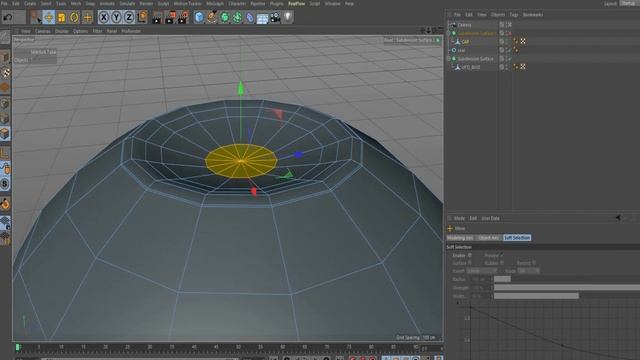Toggle red X enable flag of first Subdivision Surface

(509, 33)
